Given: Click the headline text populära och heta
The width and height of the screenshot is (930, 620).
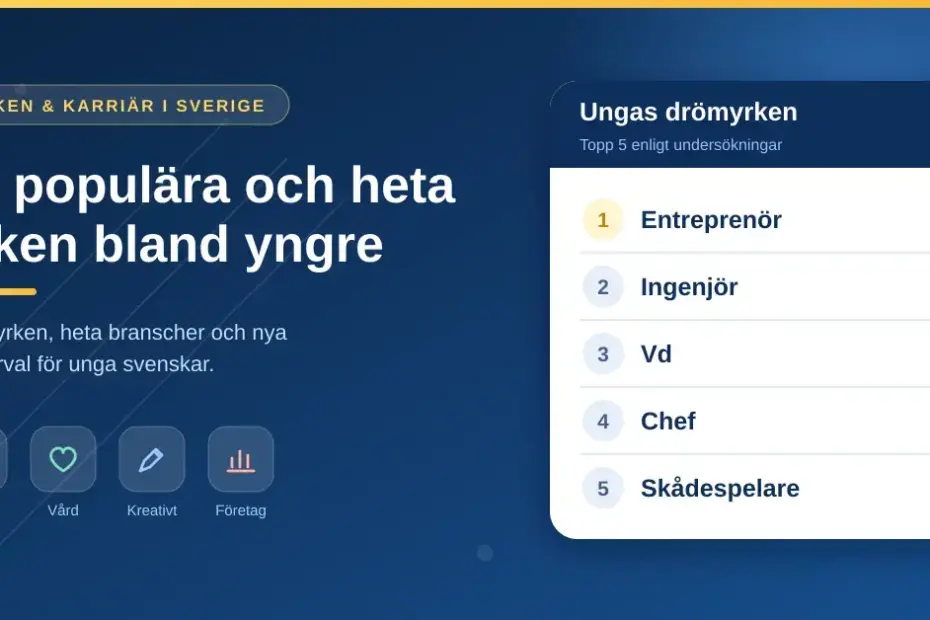Looking at the screenshot, I should click(x=235, y=185).
